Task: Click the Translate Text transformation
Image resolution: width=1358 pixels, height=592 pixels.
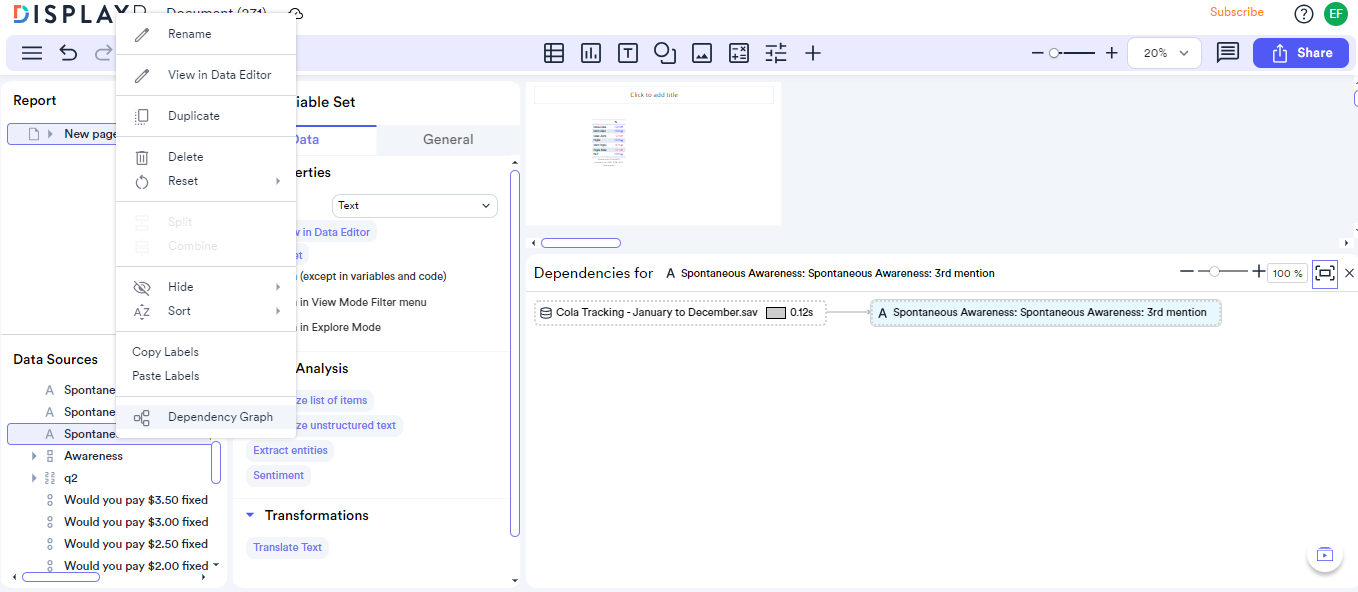Action: (287, 547)
